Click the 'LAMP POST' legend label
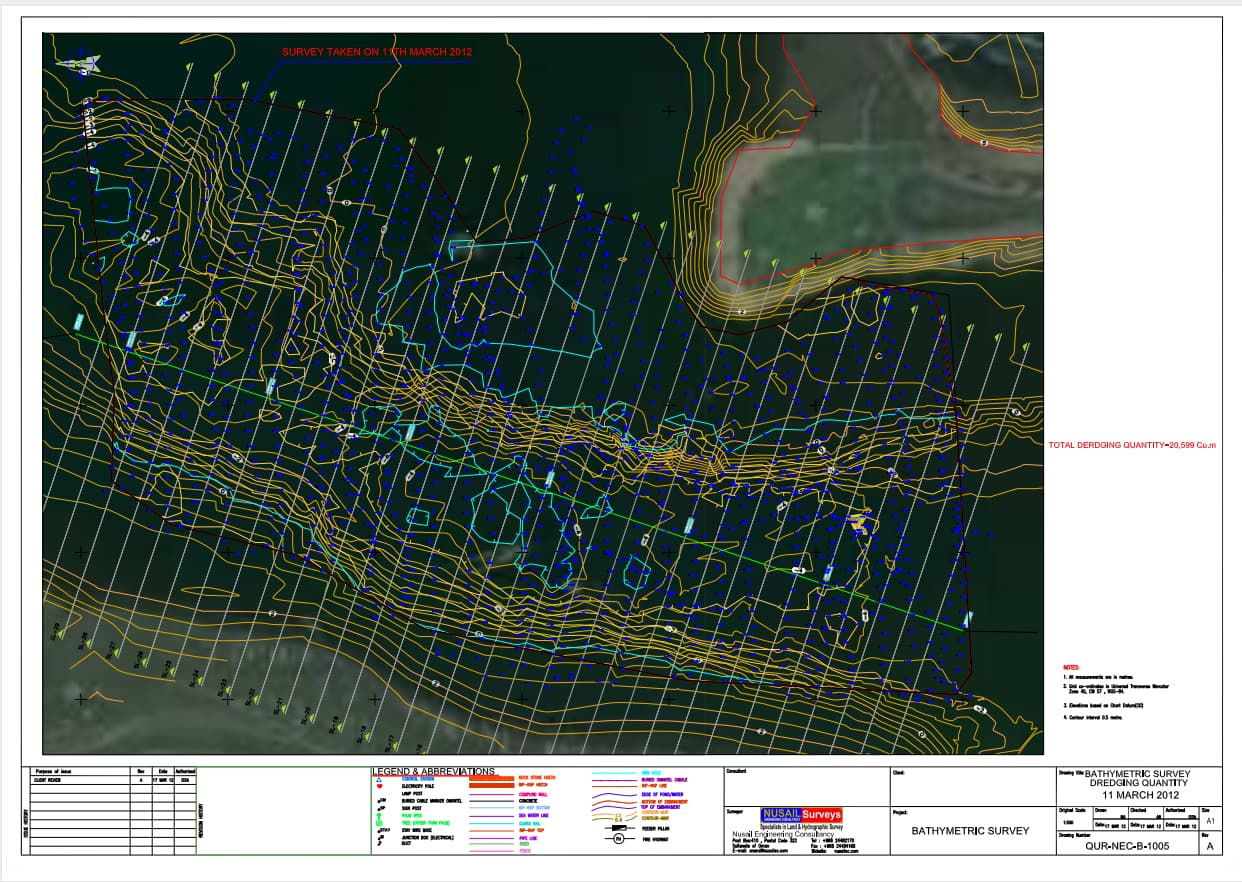This screenshot has height=882, width=1242. (x=412, y=794)
